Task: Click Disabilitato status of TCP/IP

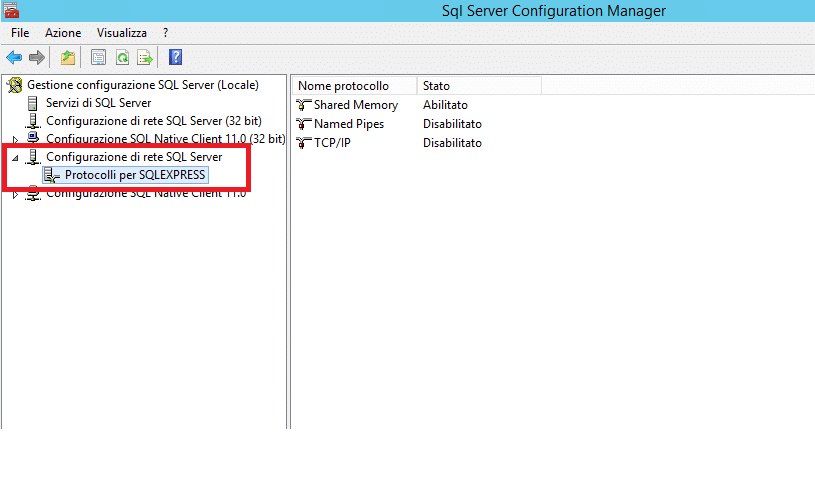Action: point(452,143)
